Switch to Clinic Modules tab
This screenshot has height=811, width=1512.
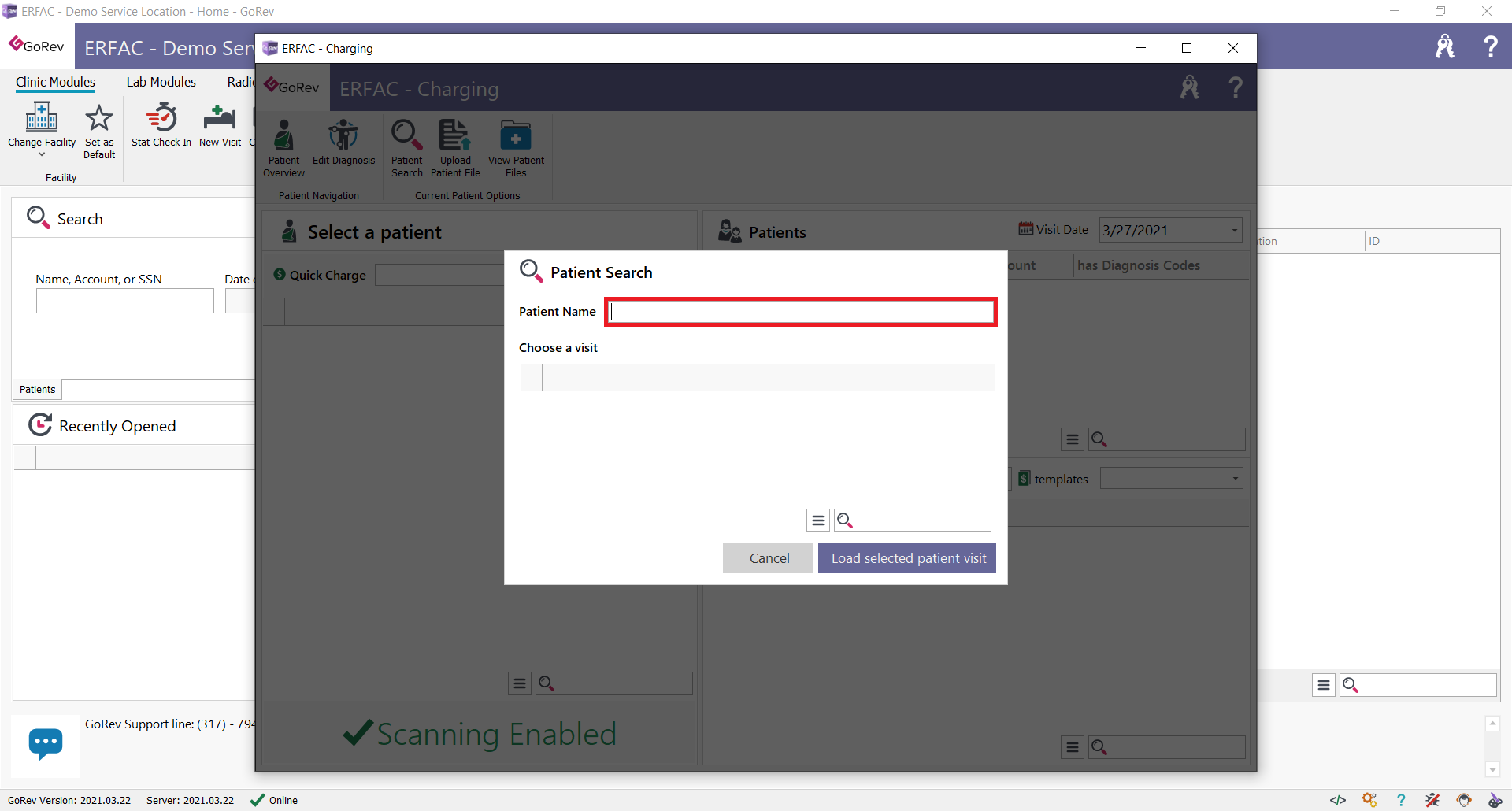55,82
